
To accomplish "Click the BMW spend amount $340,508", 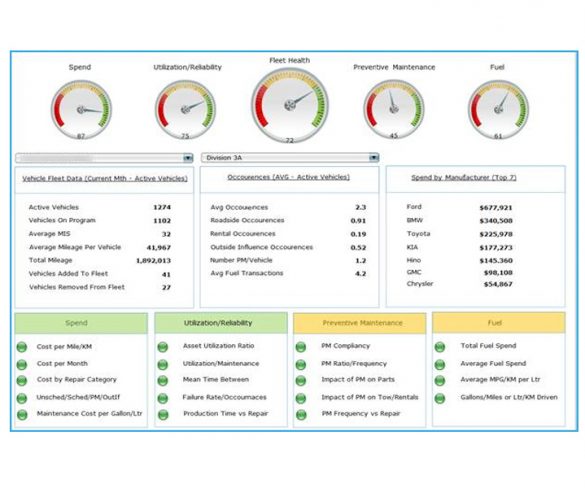I will [x=496, y=221].
